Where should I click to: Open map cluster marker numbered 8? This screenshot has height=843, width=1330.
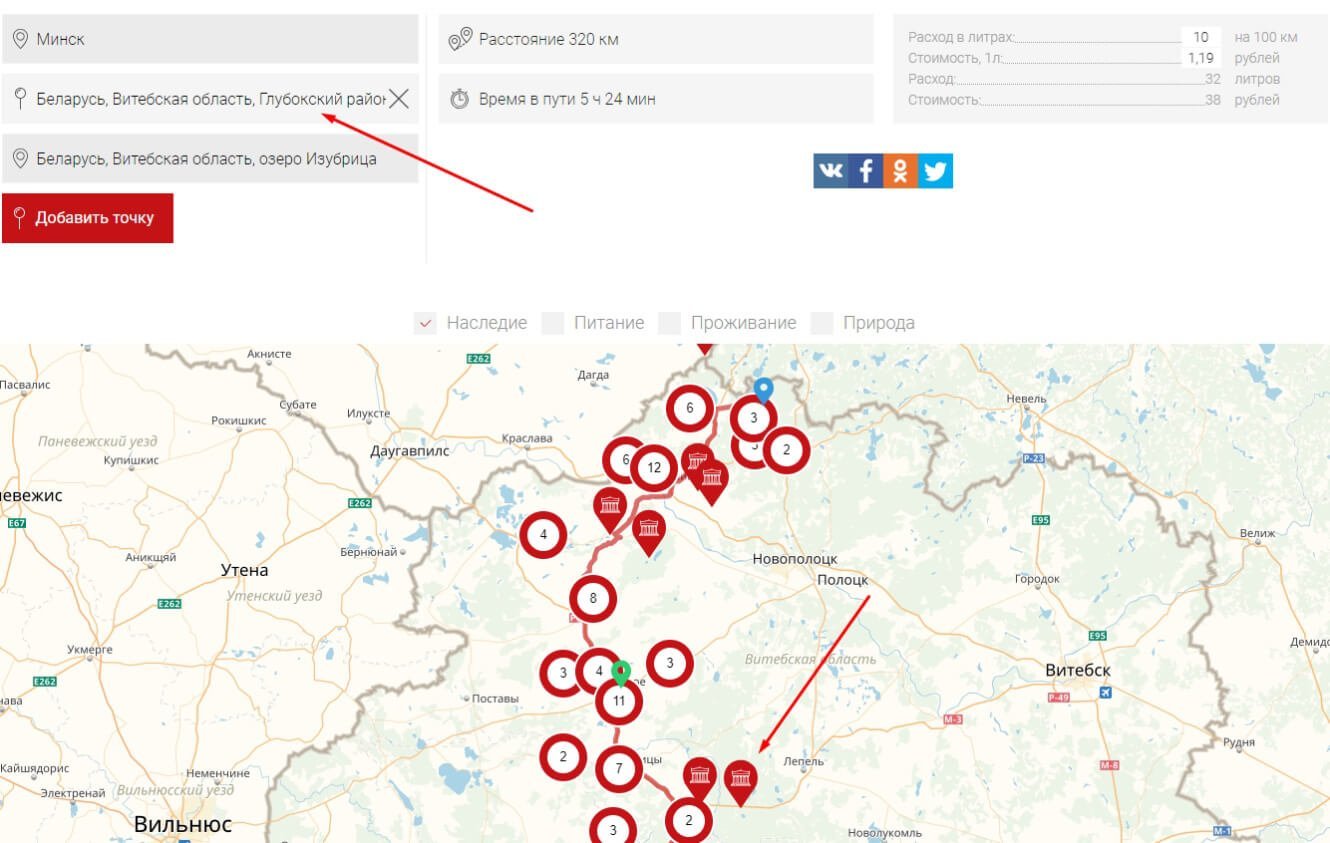pyautogui.click(x=593, y=599)
